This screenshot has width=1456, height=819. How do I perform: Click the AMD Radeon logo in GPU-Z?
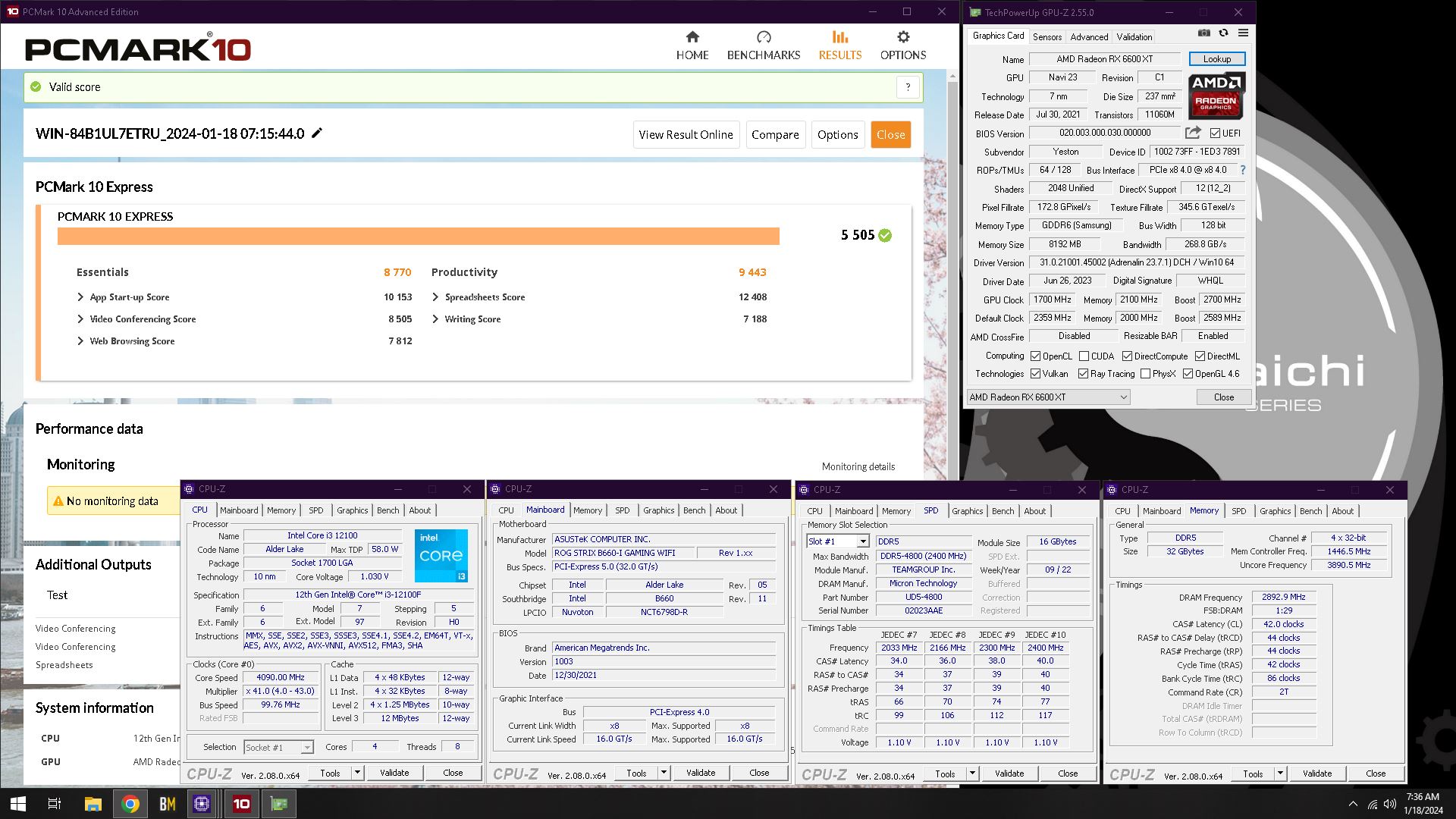pyautogui.click(x=1216, y=96)
